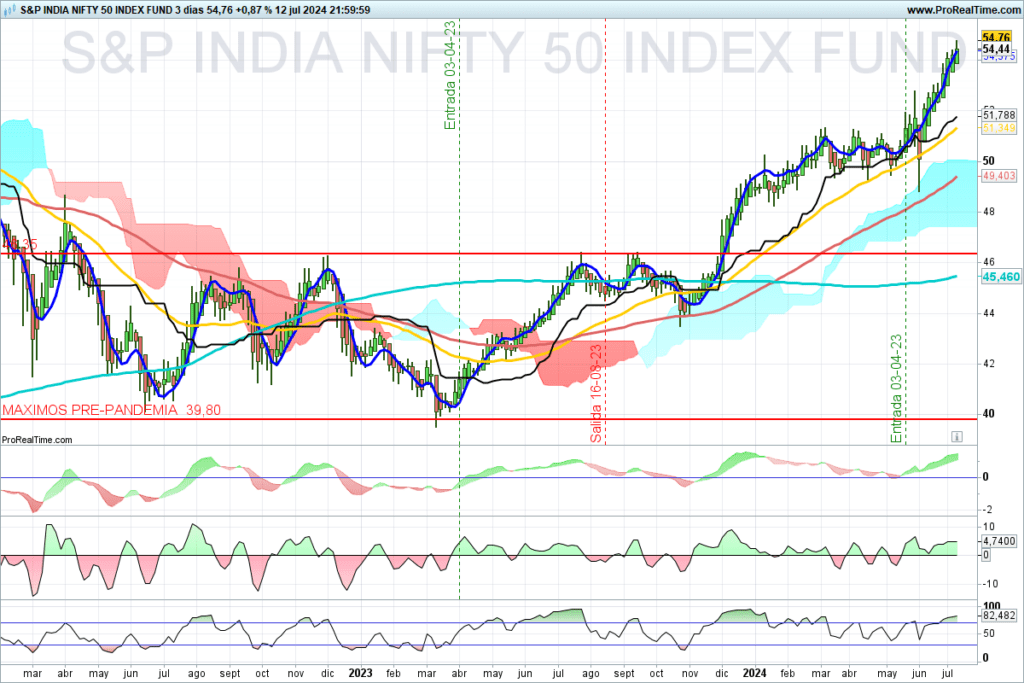Click the ProRealTime.com label inside the chart
The height and width of the screenshot is (683, 1024).
click(37, 439)
